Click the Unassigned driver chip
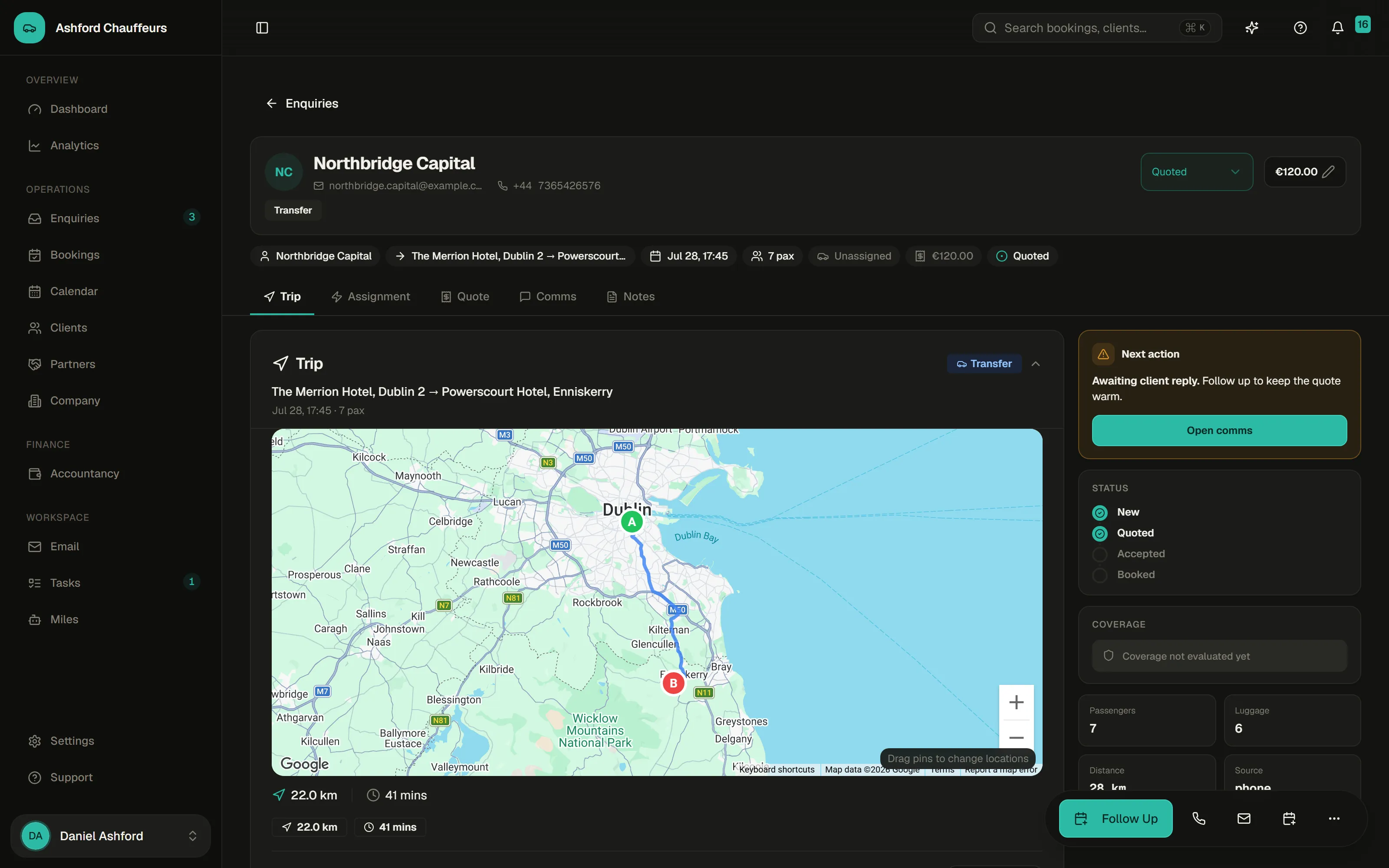Image resolution: width=1389 pixels, height=868 pixels. coord(853,256)
